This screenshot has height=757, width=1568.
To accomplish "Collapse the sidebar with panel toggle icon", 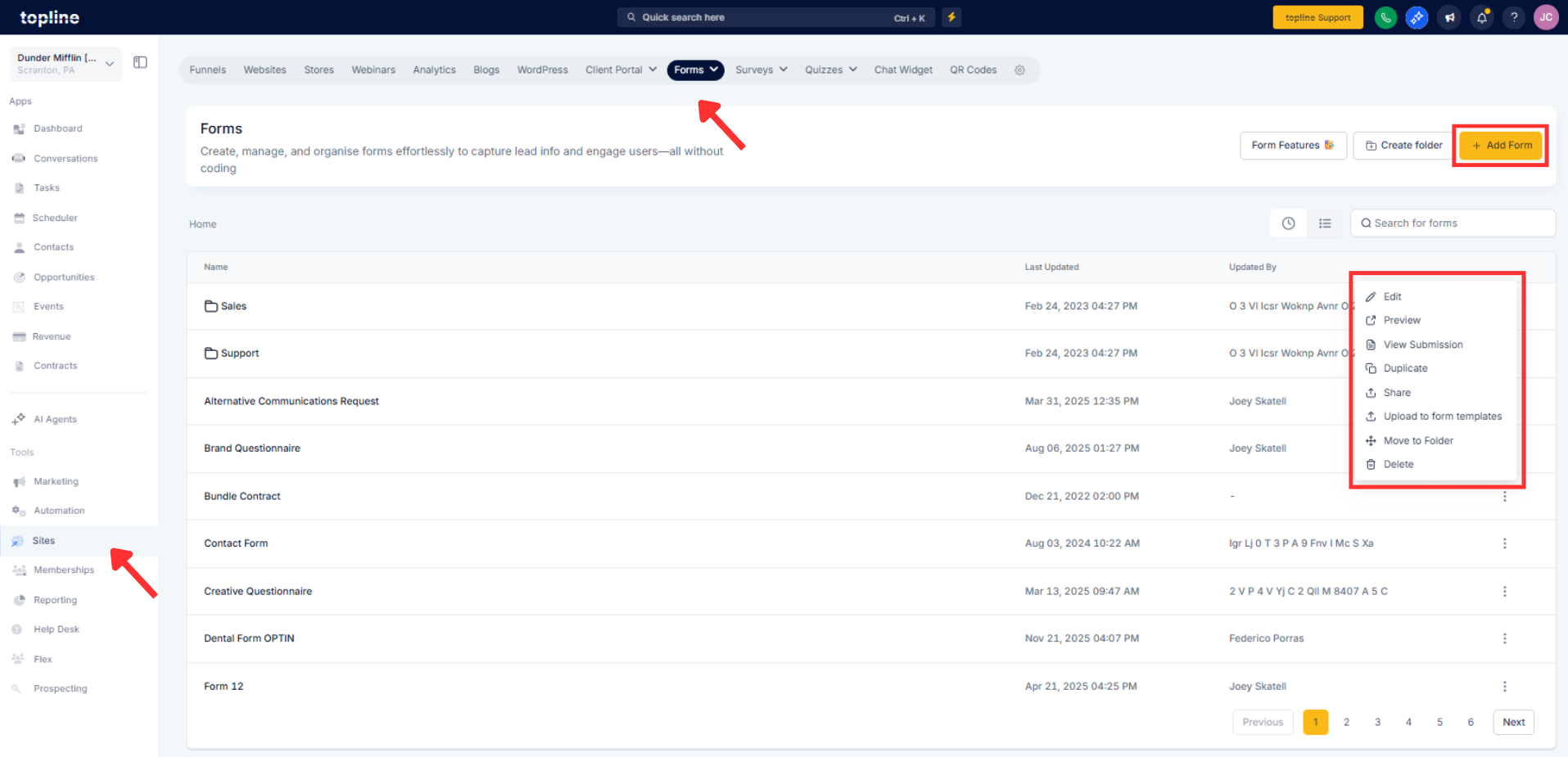I will coord(140,62).
